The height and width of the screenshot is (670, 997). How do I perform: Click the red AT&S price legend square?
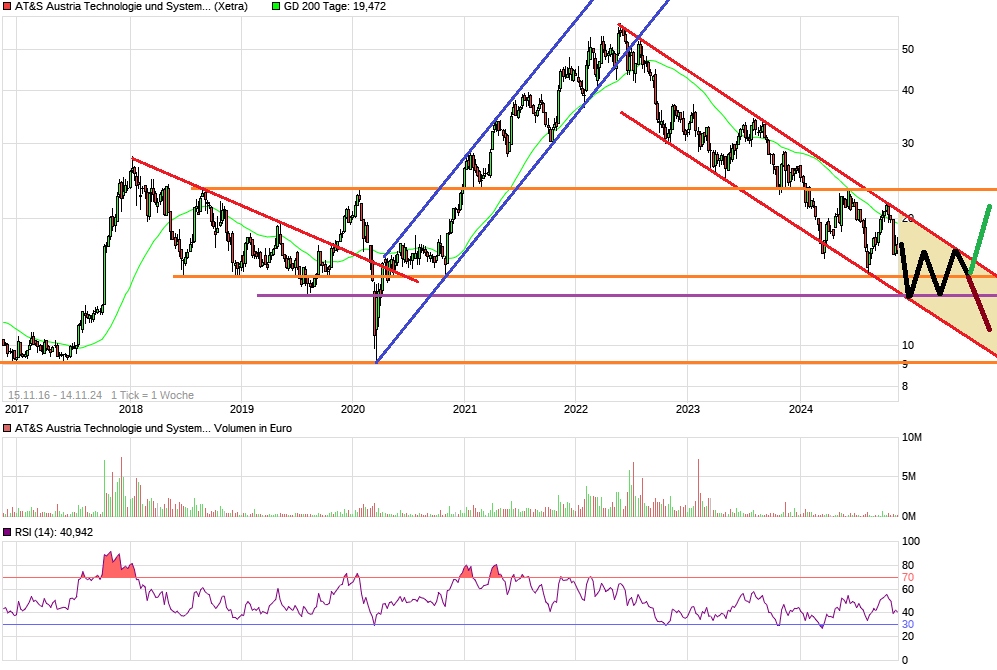[7, 6]
